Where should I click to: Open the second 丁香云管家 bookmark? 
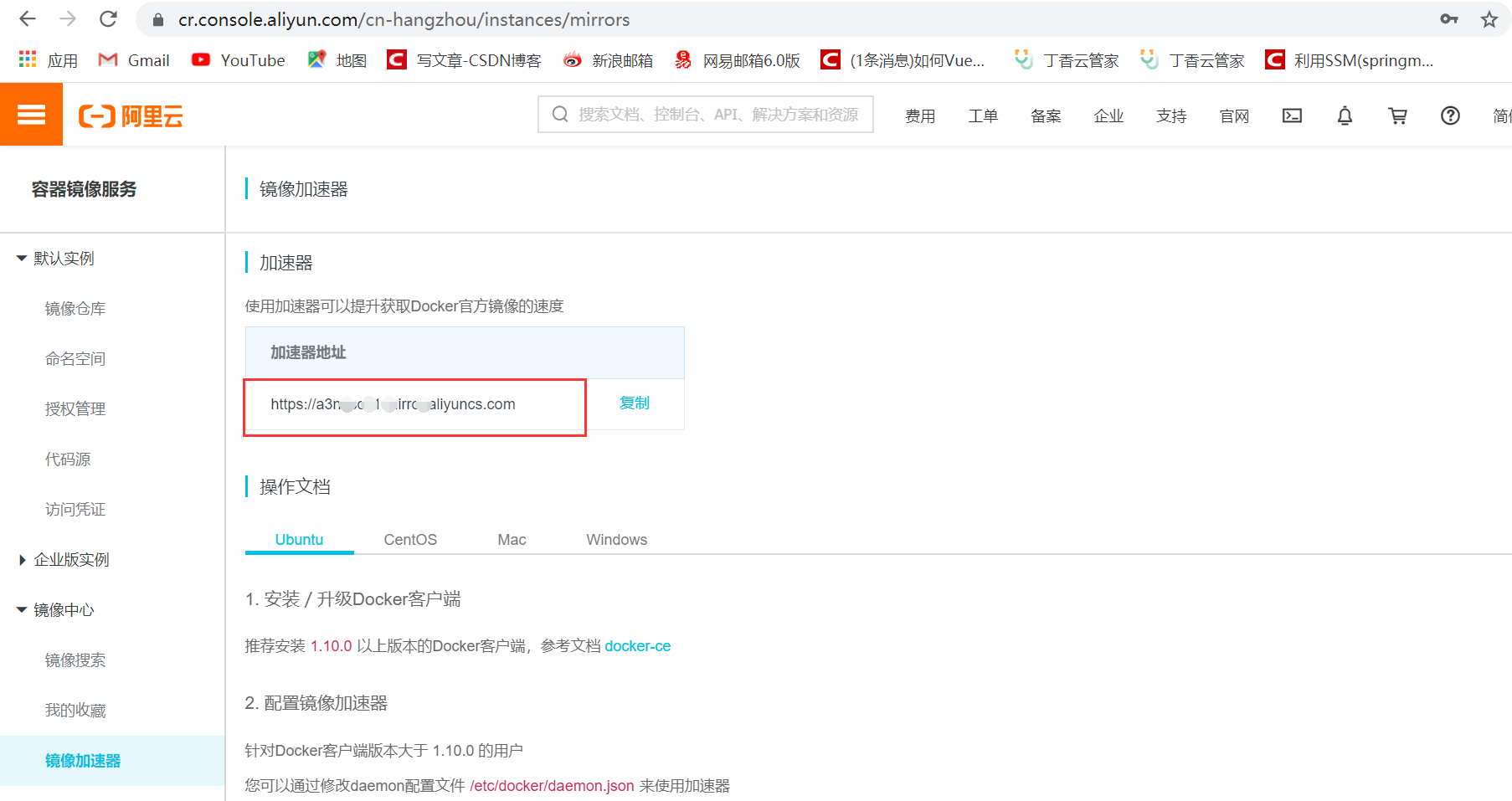[1191, 60]
